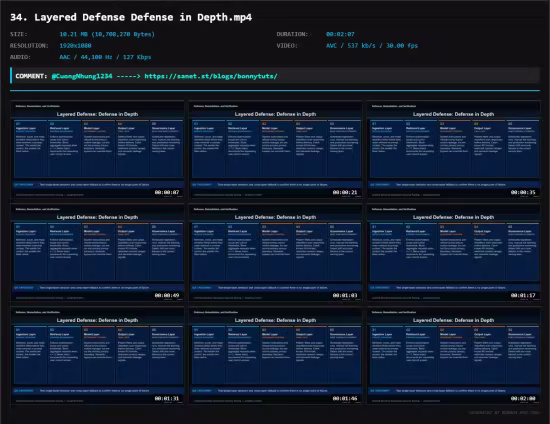Open the thumbnail timestamped 00:01:03
Viewport: 550px width, 424px height.
point(275,253)
